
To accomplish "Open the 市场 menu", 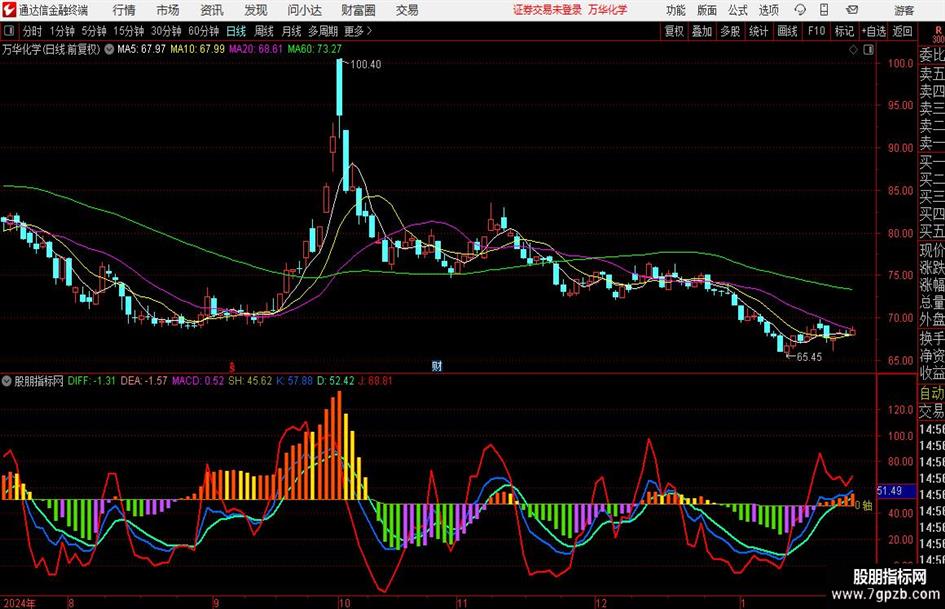I will tap(168, 10).
